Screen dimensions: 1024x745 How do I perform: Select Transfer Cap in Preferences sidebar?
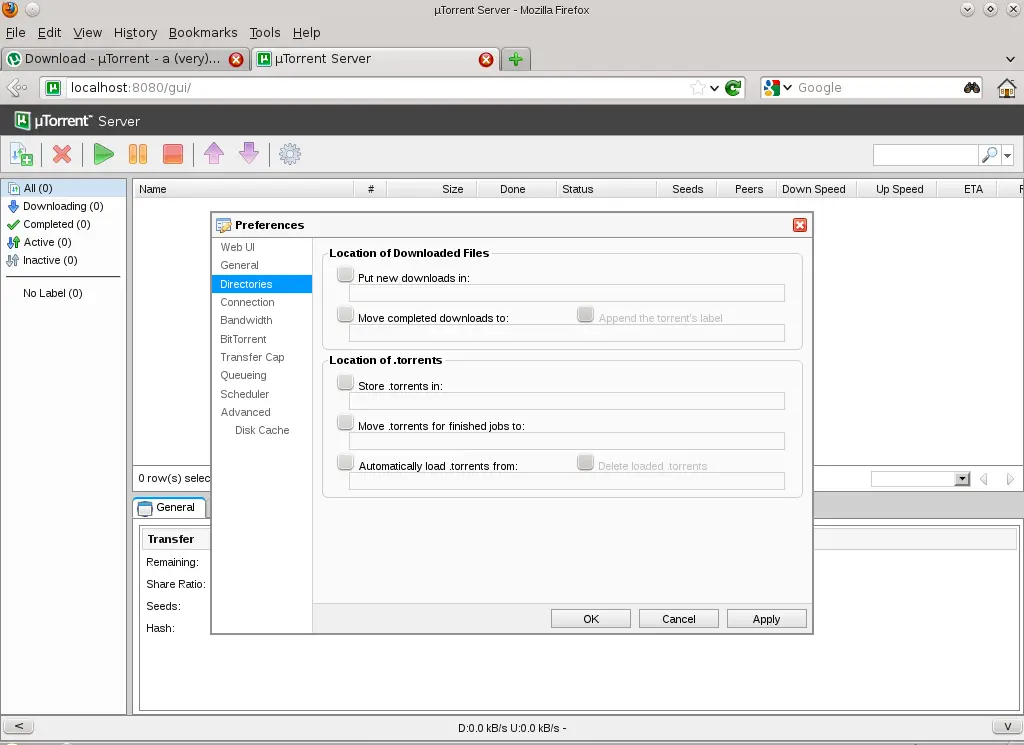252,357
